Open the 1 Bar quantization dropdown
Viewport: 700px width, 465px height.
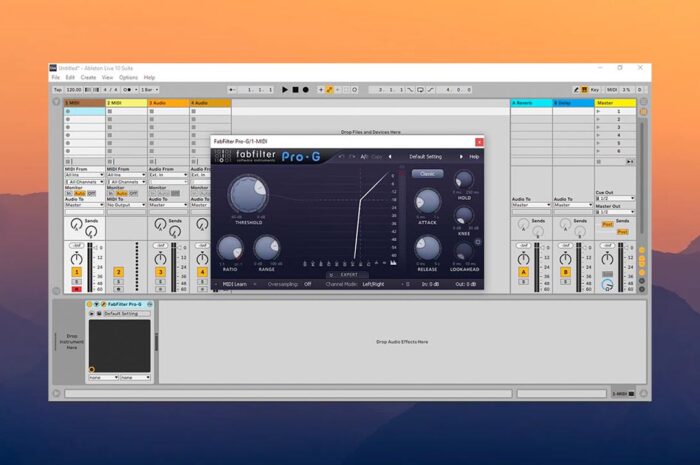[150, 90]
